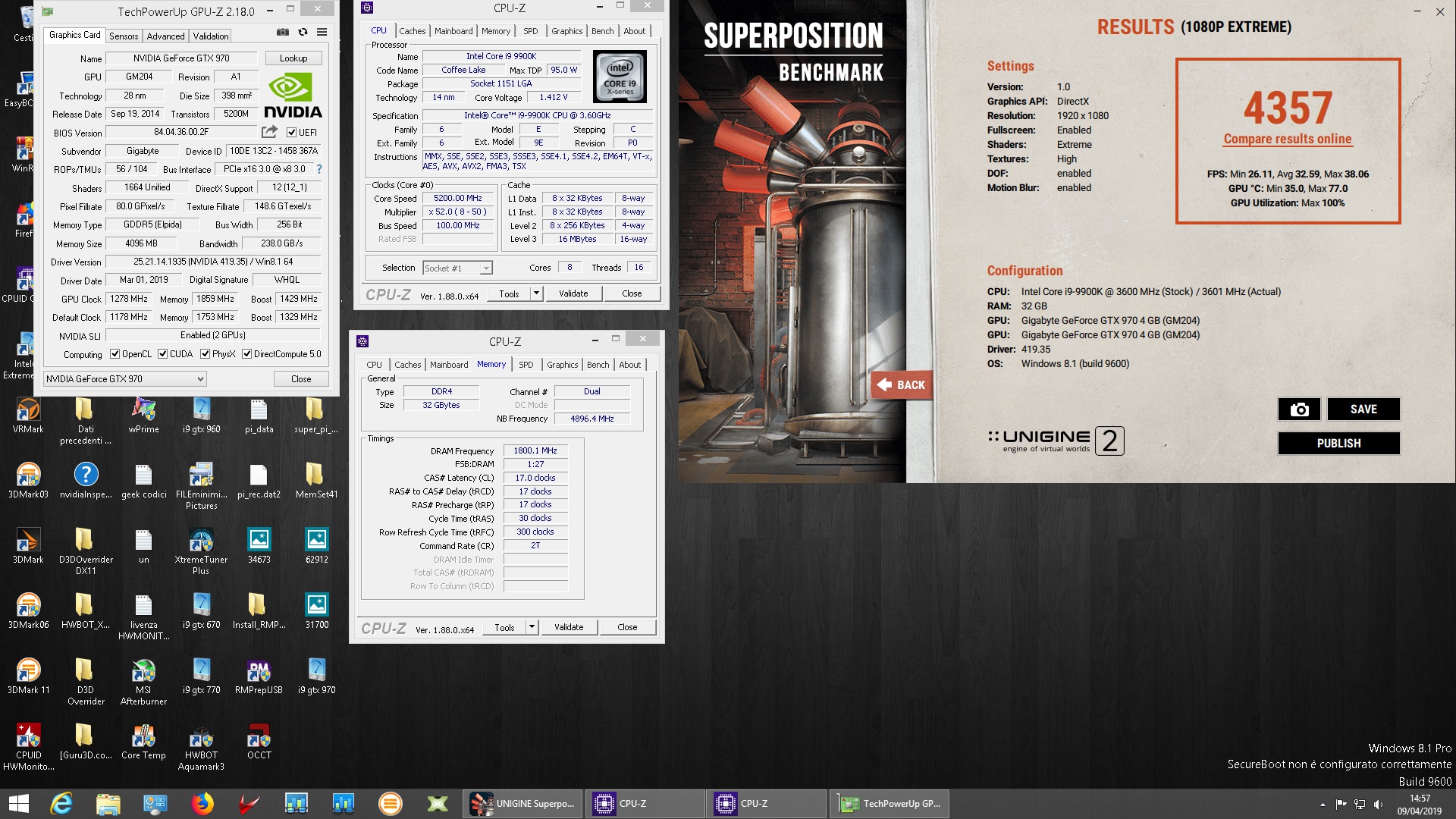The width and height of the screenshot is (1456, 819).
Task: Click the Lookup button in GPU-Z
Action: click(x=293, y=58)
